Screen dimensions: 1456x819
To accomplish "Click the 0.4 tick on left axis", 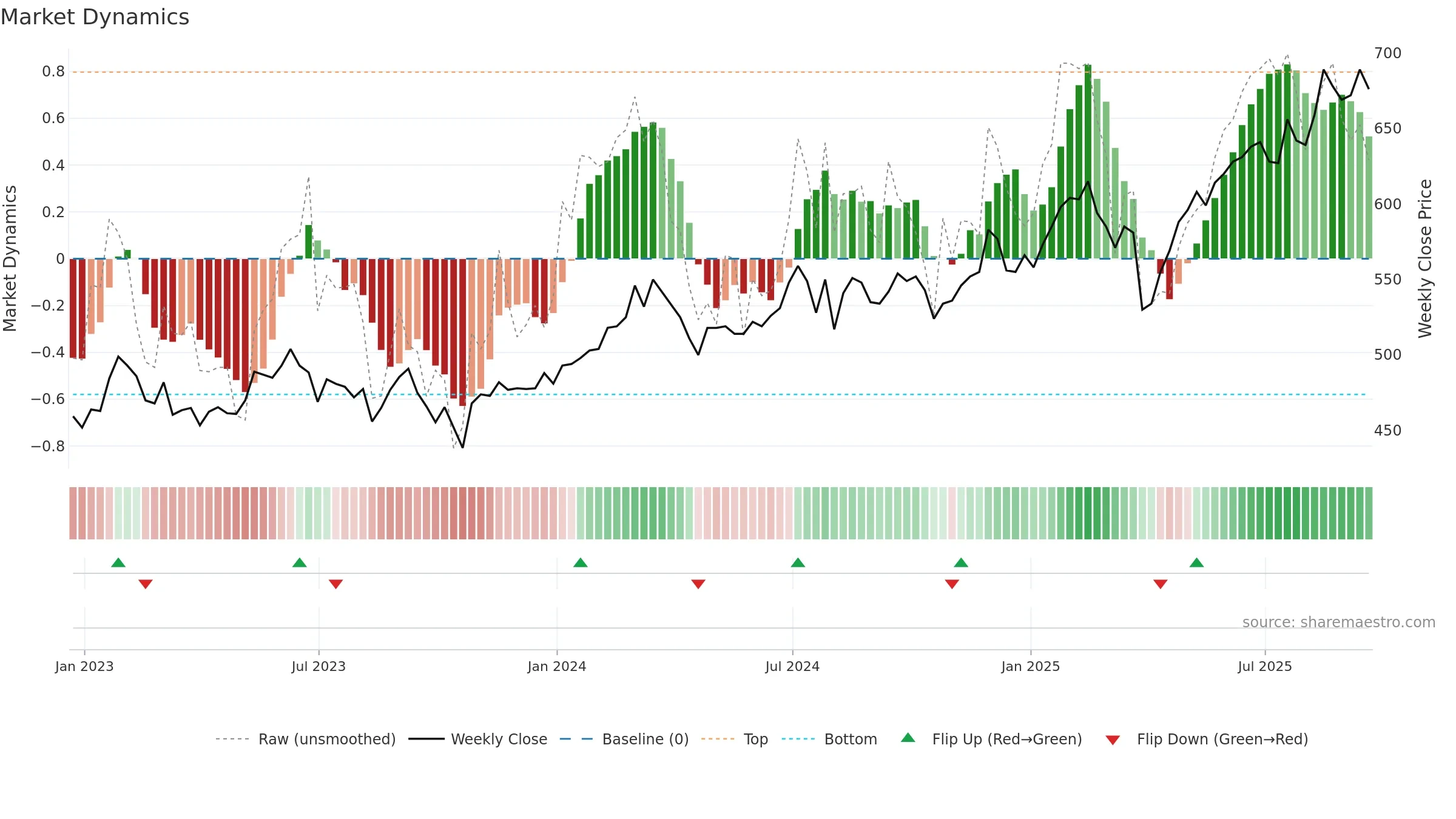I will click(x=53, y=165).
